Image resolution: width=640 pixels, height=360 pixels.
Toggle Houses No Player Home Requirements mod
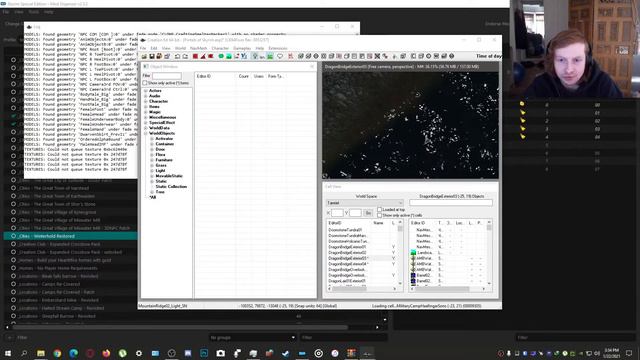tap(13, 268)
